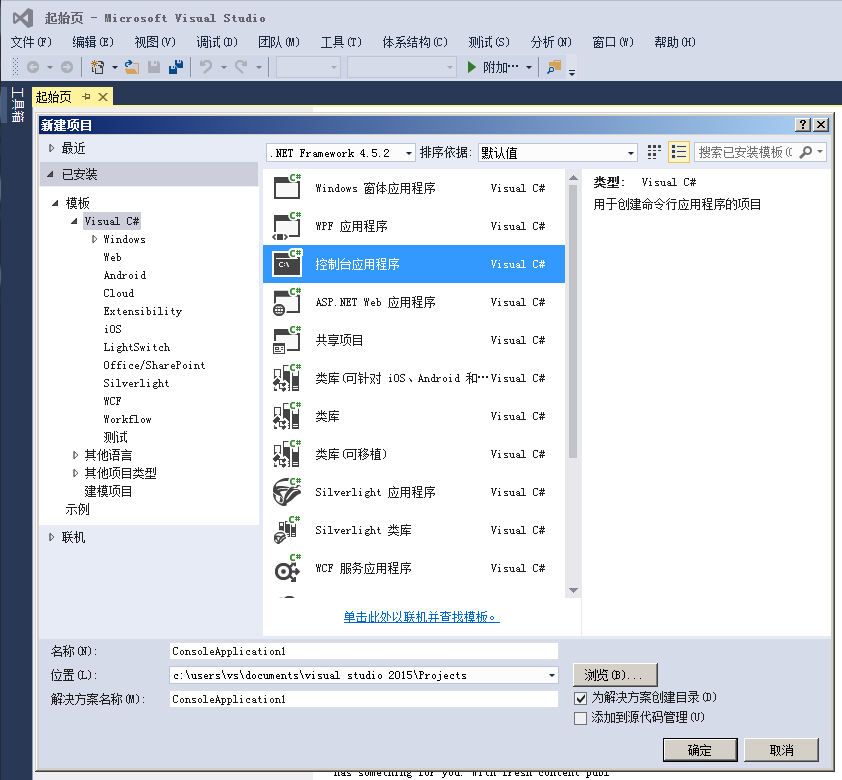The width and height of the screenshot is (842, 780).
Task: Click the 确定 button
Action: click(700, 750)
